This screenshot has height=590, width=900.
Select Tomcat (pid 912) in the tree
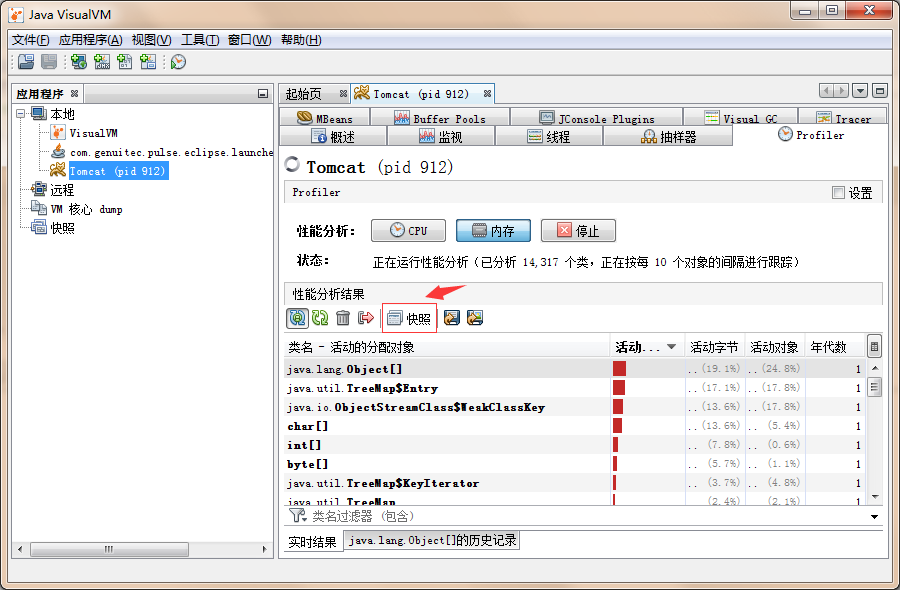[x=118, y=171]
